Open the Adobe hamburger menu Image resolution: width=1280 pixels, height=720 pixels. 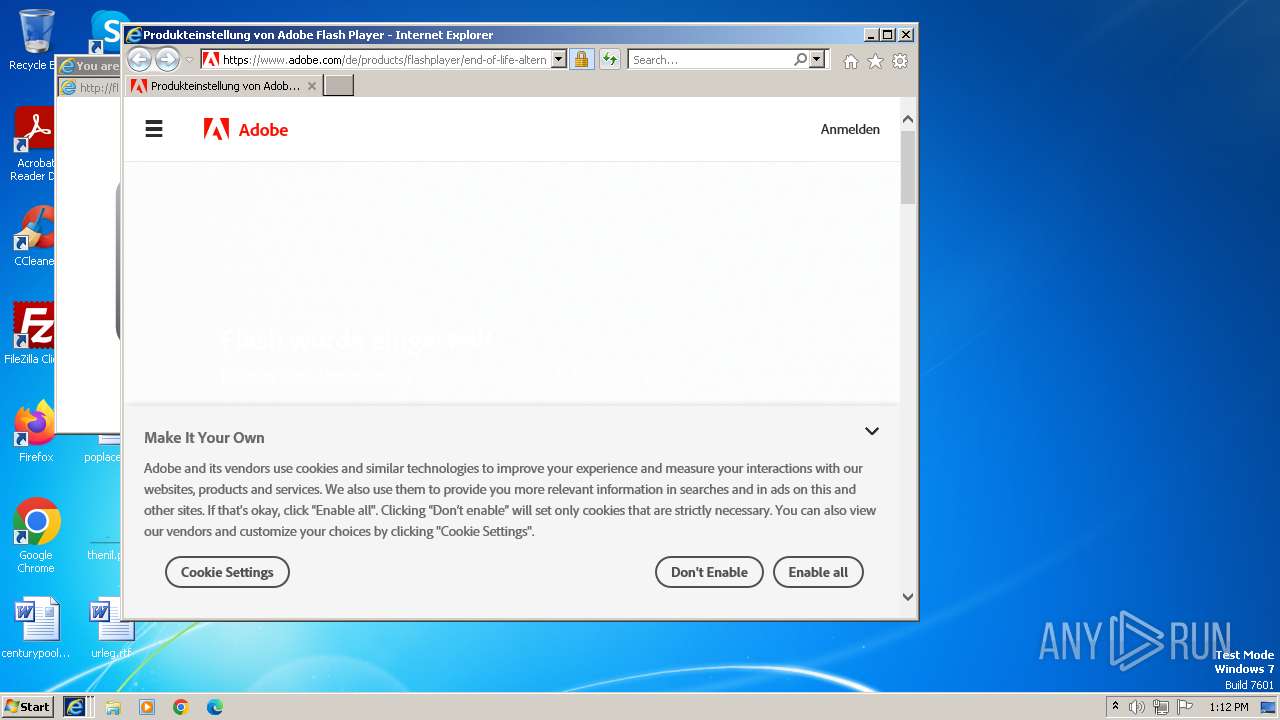click(154, 129)
